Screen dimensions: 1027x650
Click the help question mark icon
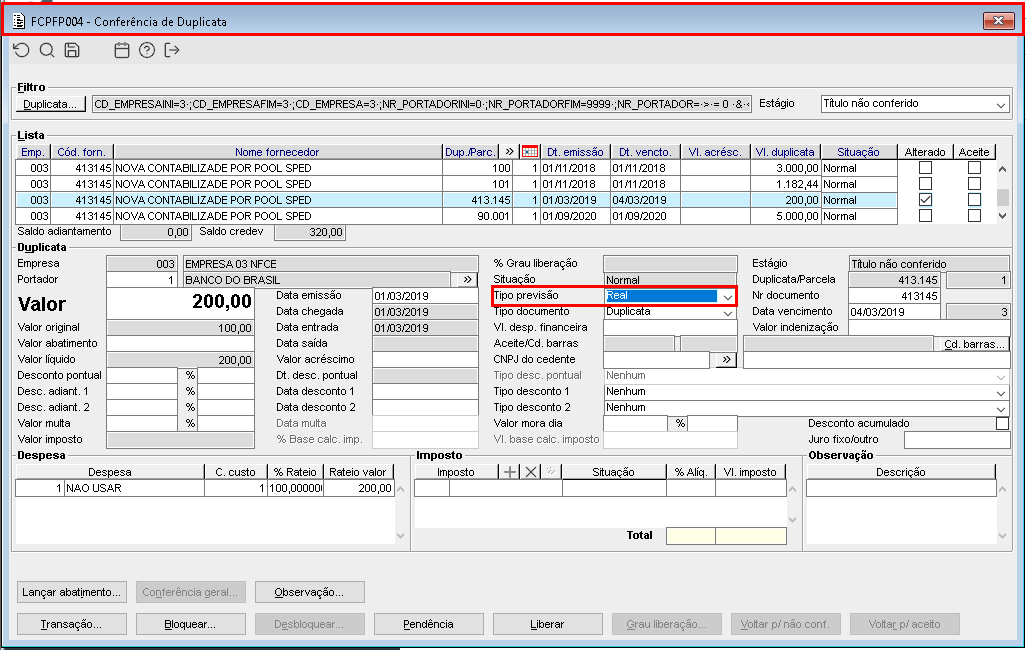pos(147,50)
